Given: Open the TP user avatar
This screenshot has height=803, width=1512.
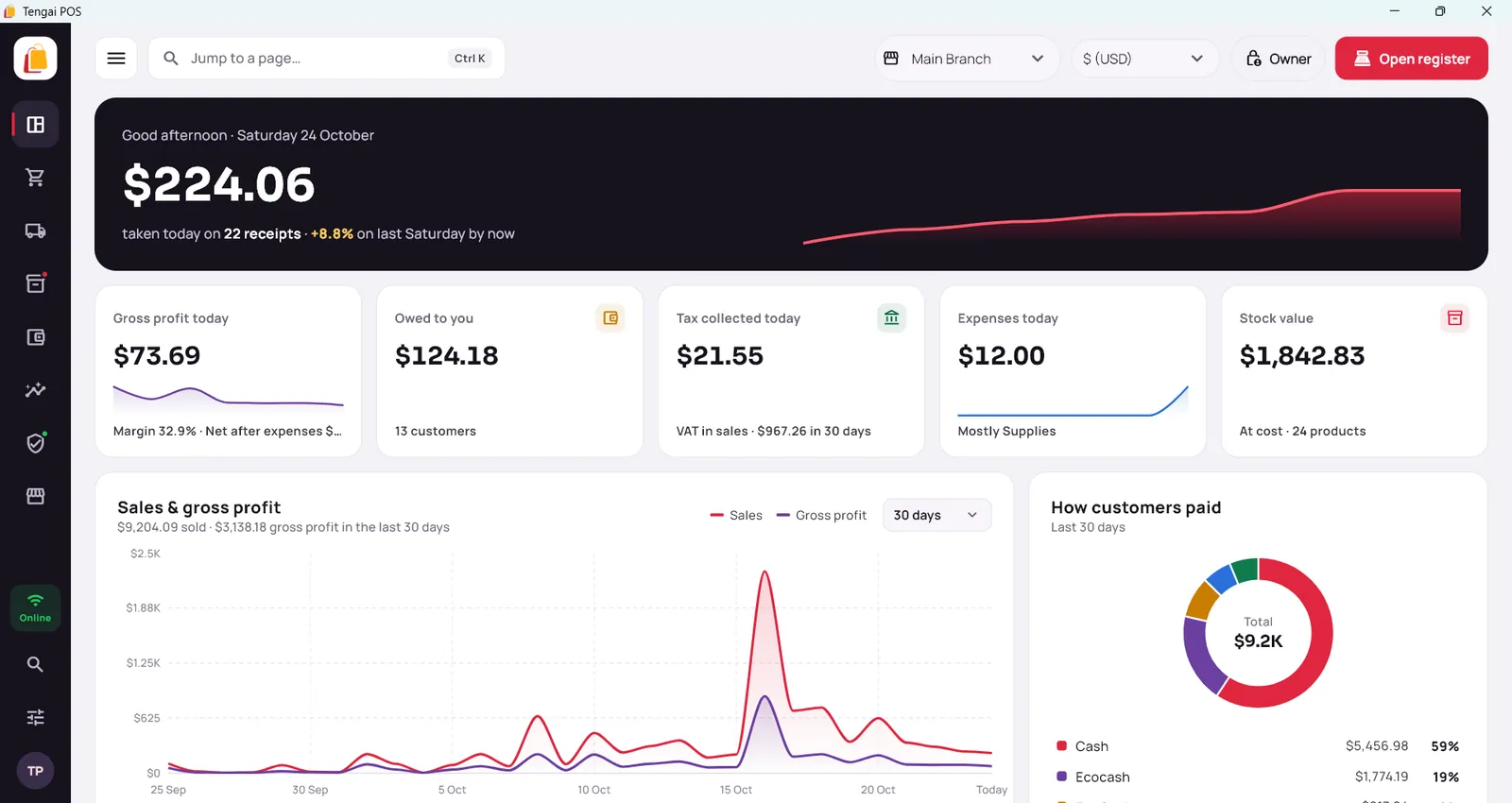Looking at the screenshot, I should pyautogui.click(x=35, y=771).
